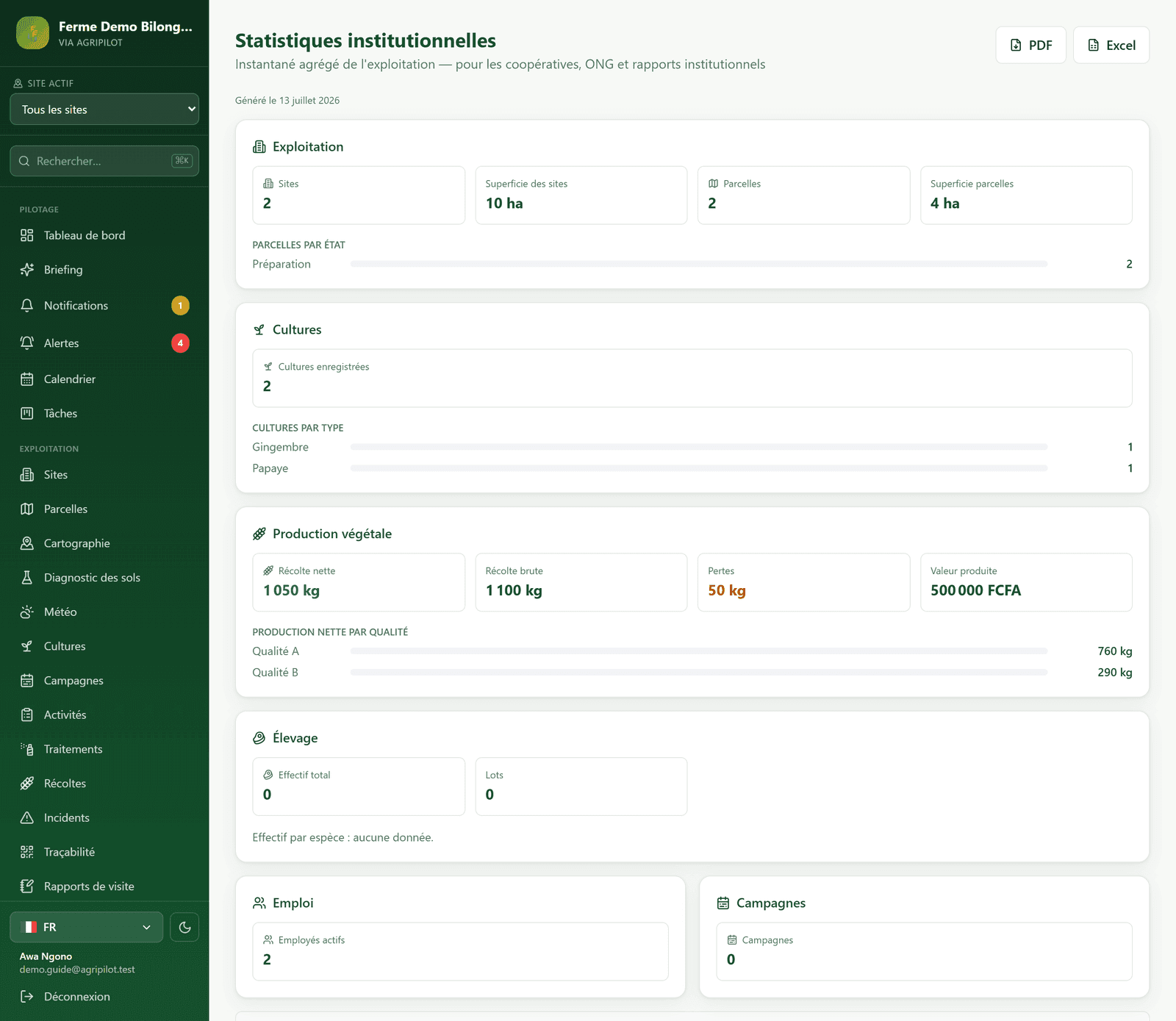Click the Papaye row label

270,468
